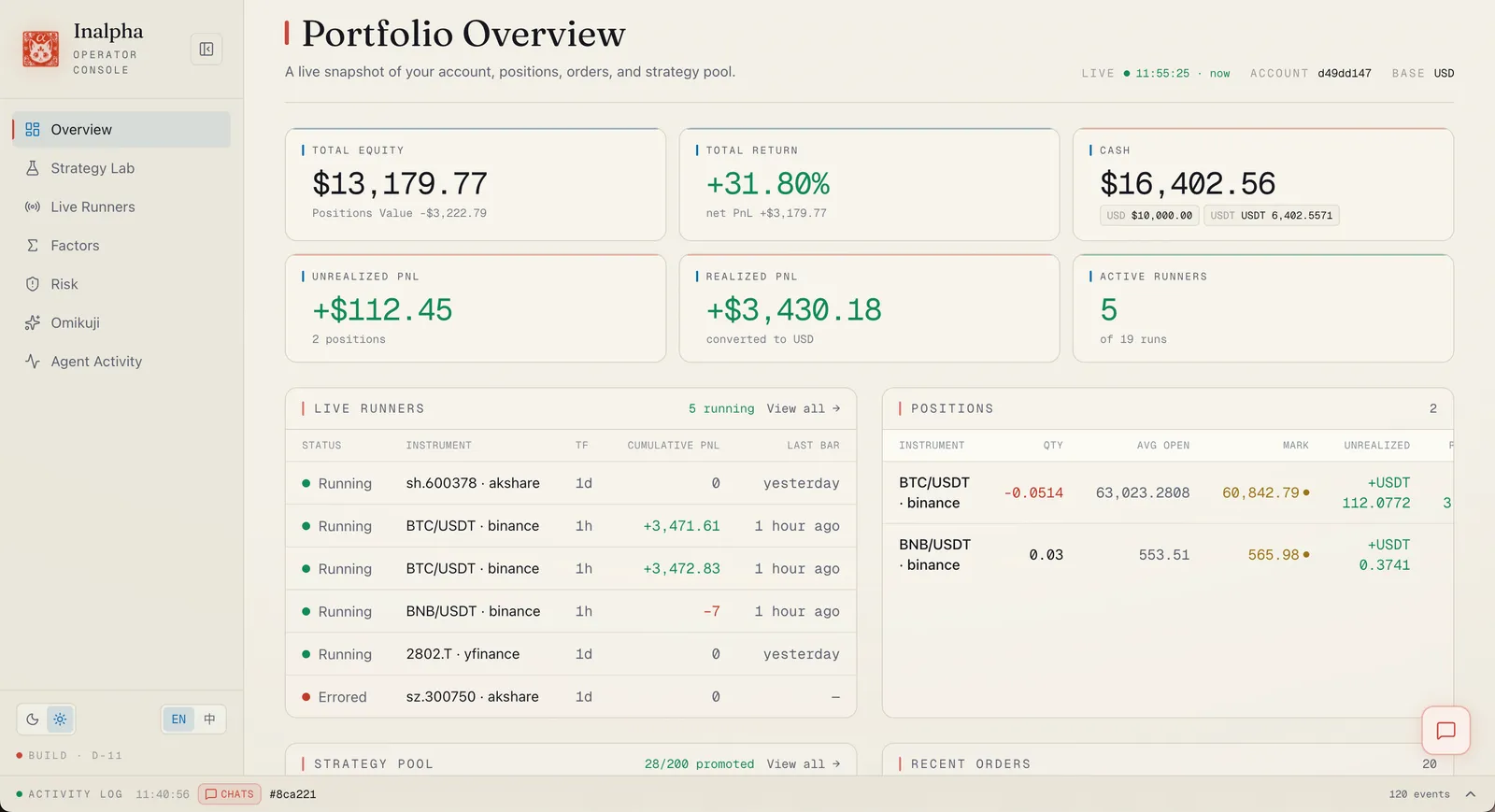Click the Inalpha fox logo
Viewport: 1495px width, 812px height.
(40, 49)
